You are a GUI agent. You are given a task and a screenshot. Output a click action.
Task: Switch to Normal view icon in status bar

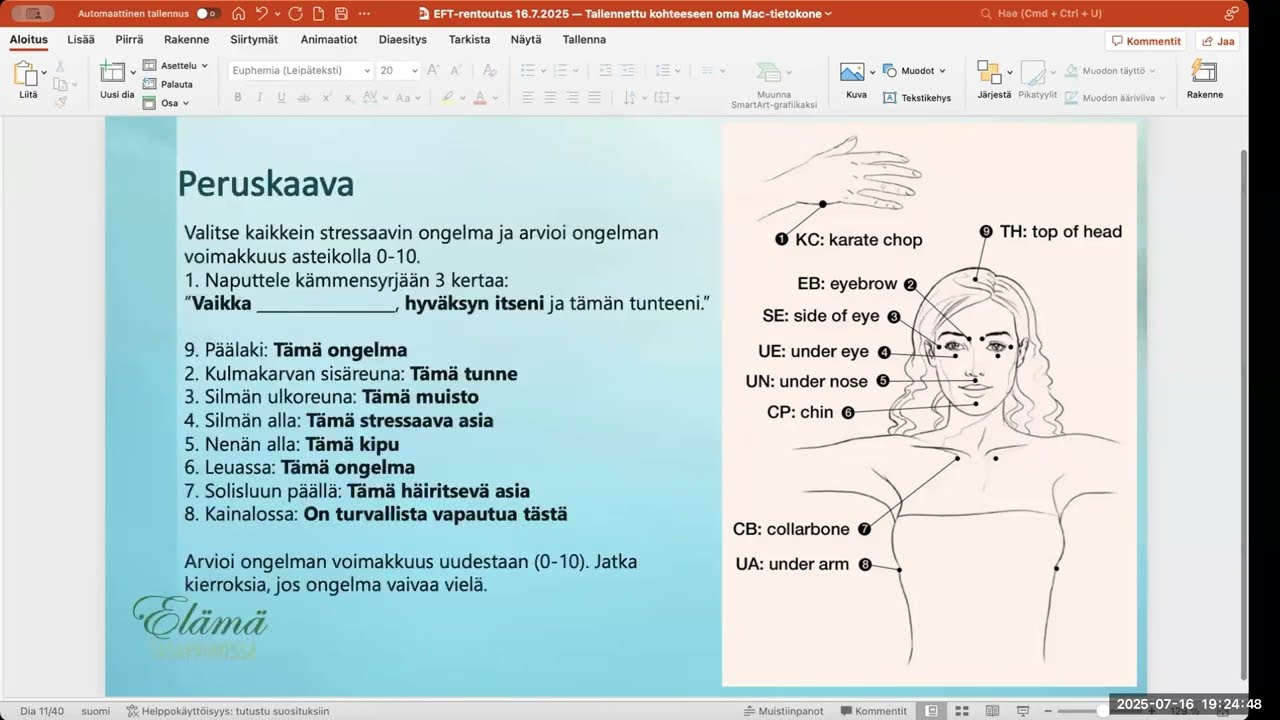click(932, 711)
